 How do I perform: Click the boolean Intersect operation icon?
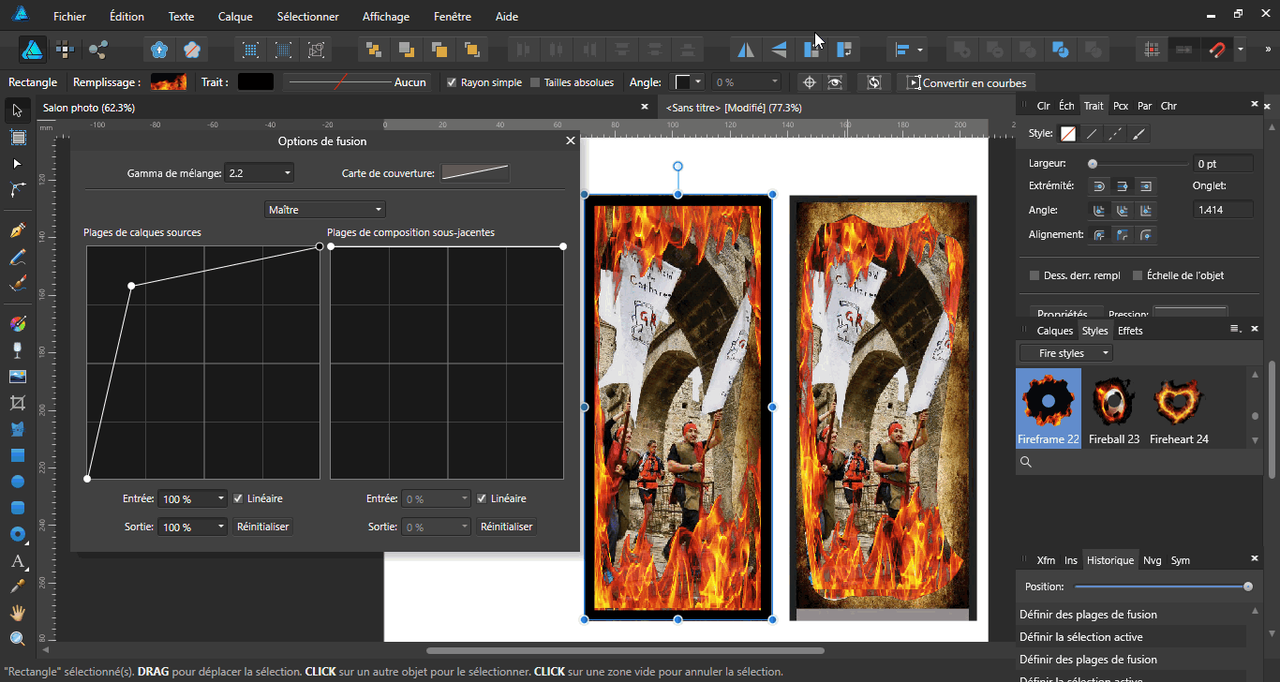pyautogui.click(x=1028, y=49)
